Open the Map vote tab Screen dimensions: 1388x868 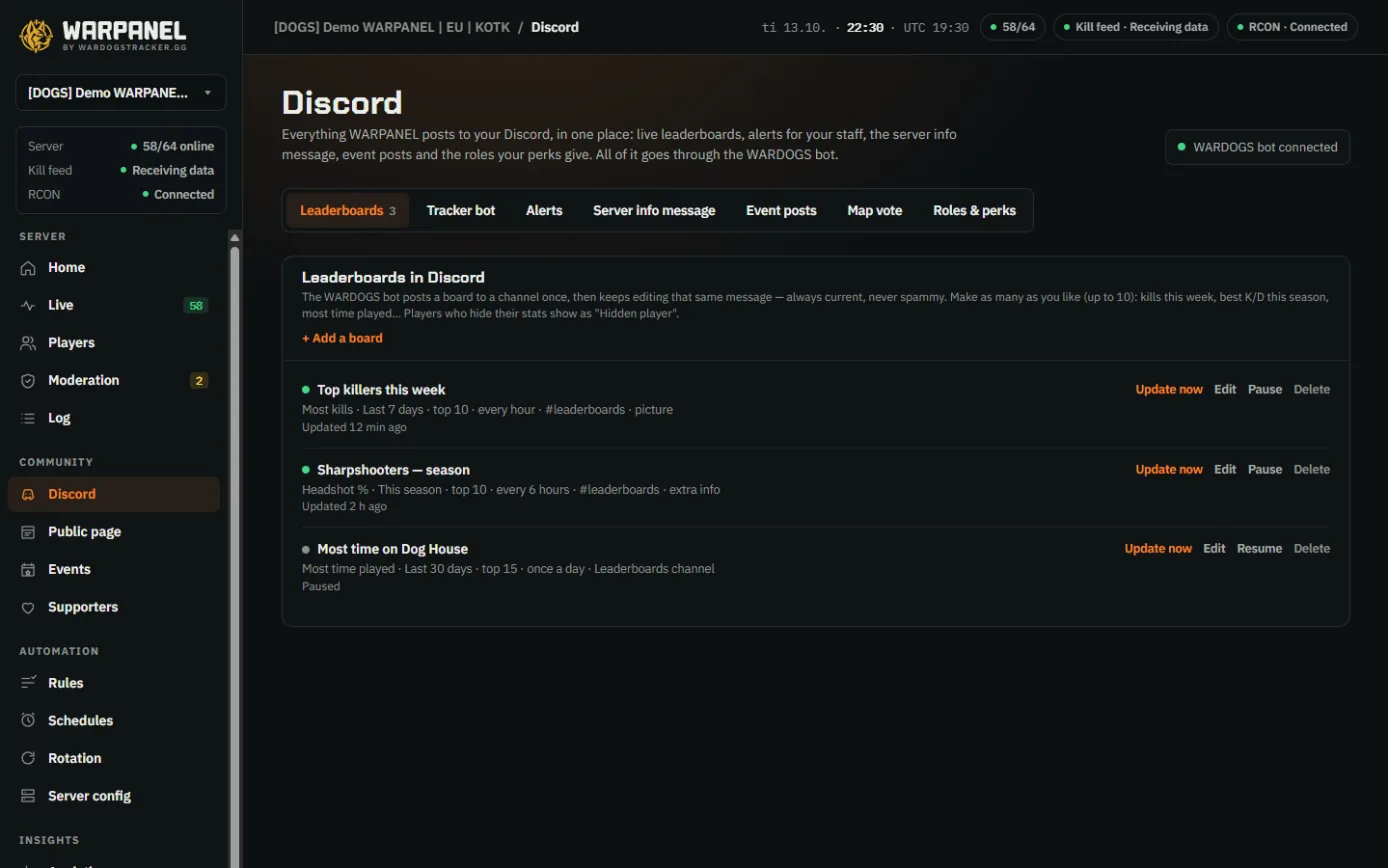pos(875,211)
